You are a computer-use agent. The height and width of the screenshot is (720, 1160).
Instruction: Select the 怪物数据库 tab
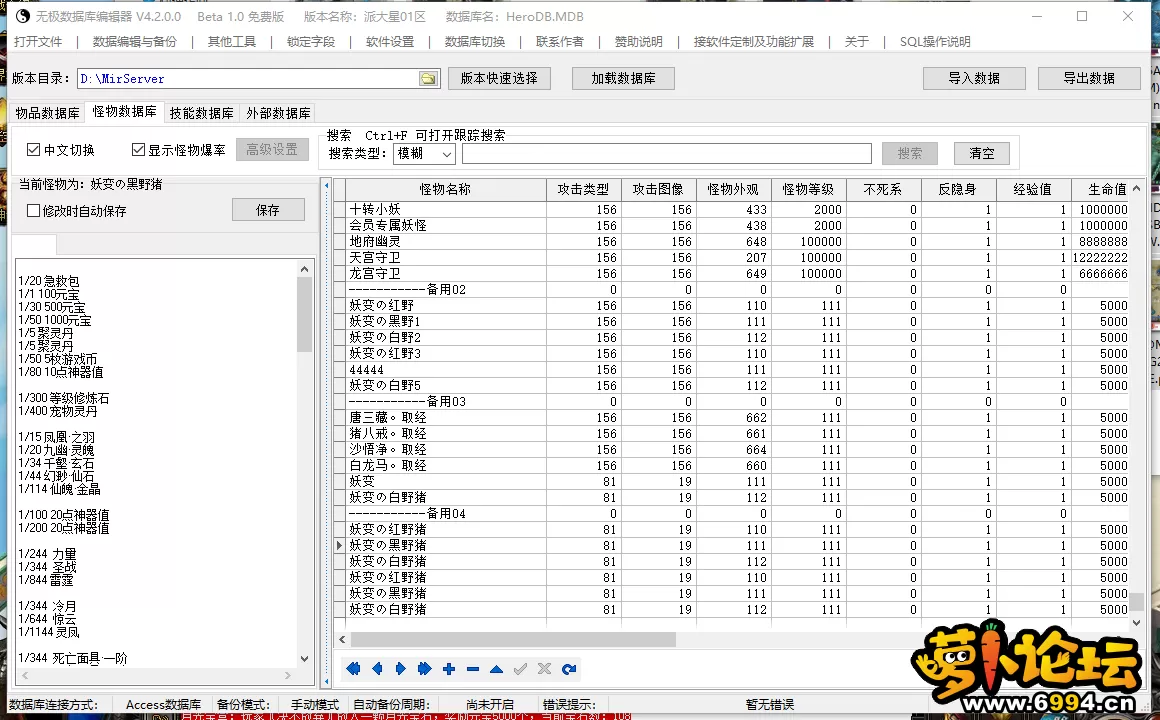[x=124, y=112]
